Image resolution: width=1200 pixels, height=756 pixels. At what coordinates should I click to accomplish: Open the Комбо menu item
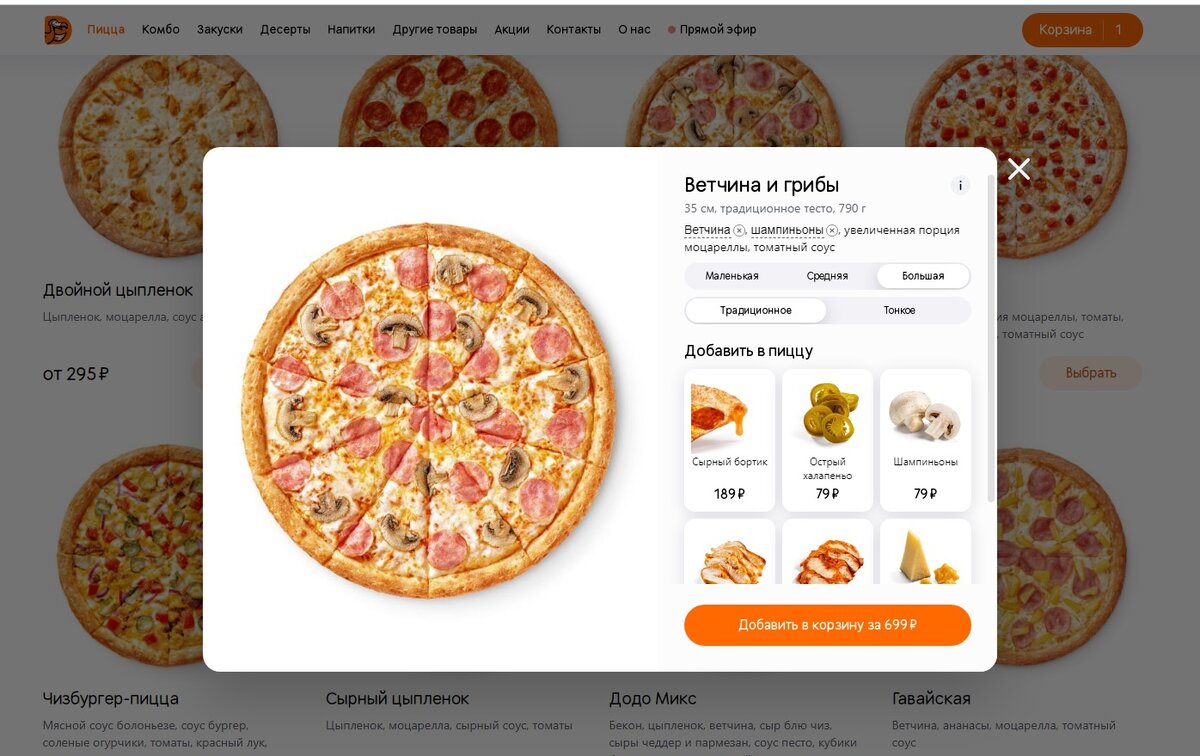click(161, 30)
